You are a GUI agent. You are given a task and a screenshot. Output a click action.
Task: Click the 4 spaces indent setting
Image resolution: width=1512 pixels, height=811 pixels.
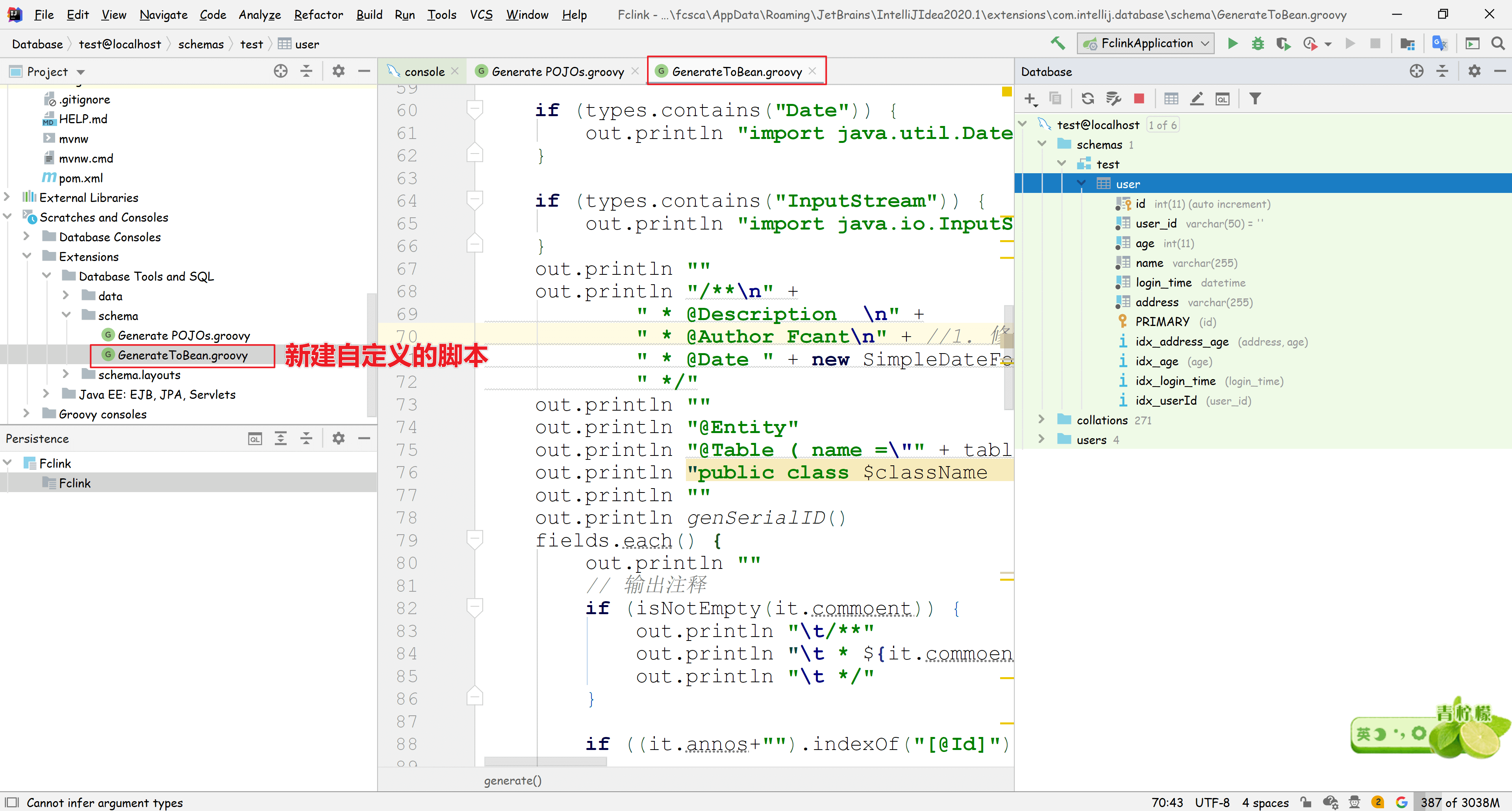1265,802
